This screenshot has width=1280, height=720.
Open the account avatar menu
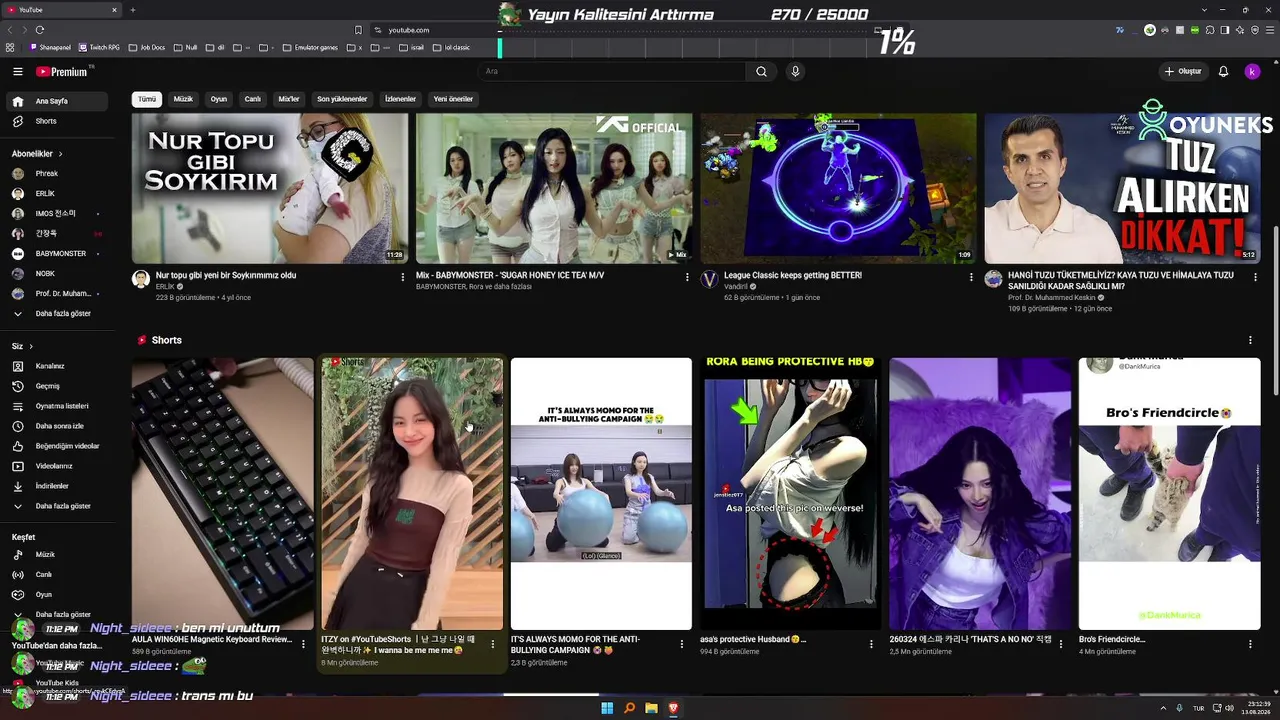coord(1252,72)
